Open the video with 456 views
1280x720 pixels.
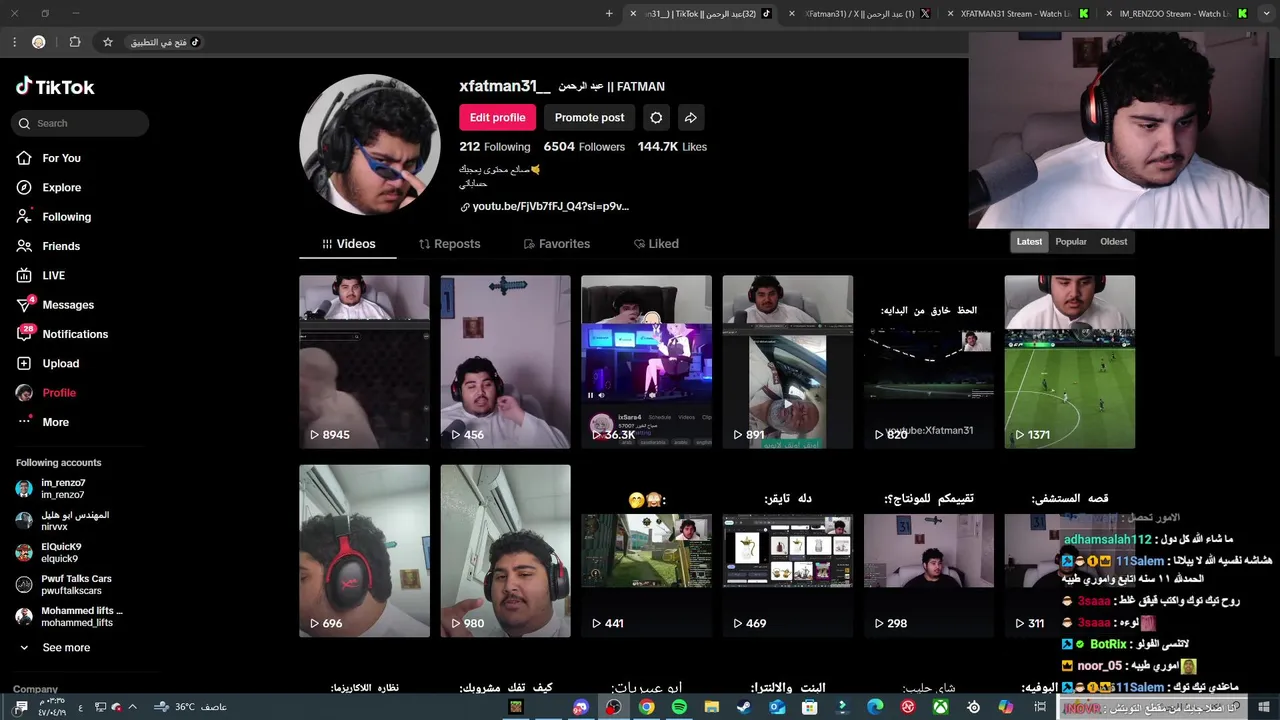point(505,362)
